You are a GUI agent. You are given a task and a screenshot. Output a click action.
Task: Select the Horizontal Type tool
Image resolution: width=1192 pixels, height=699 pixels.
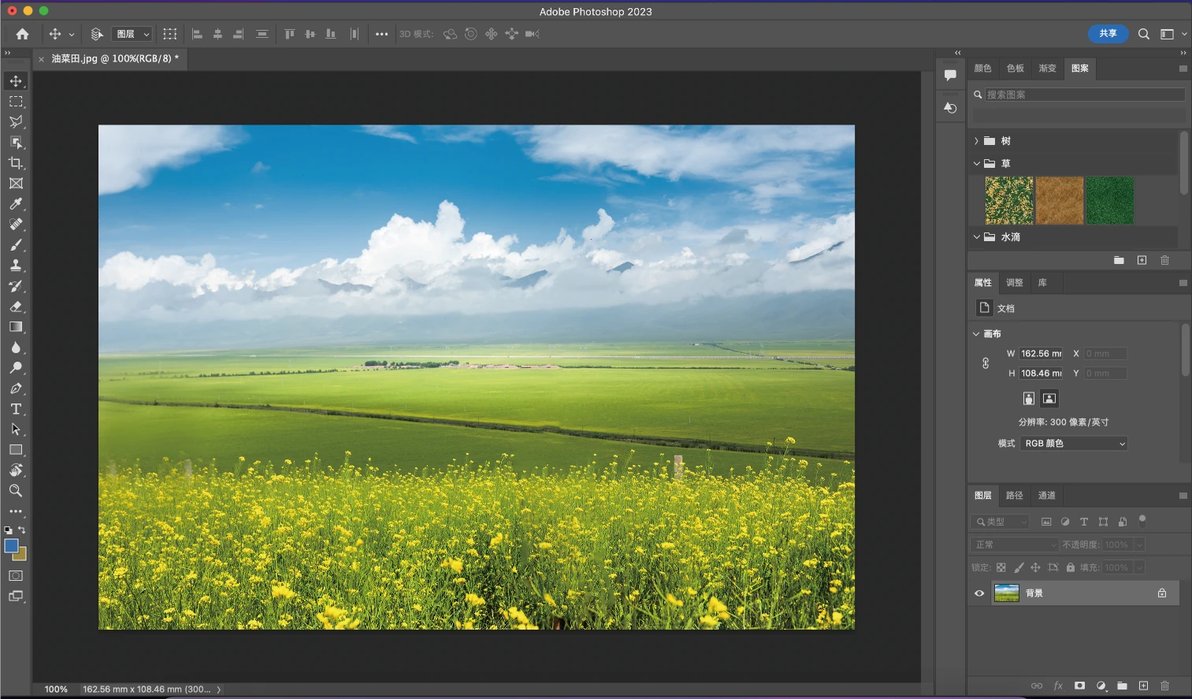coord(15,408)
